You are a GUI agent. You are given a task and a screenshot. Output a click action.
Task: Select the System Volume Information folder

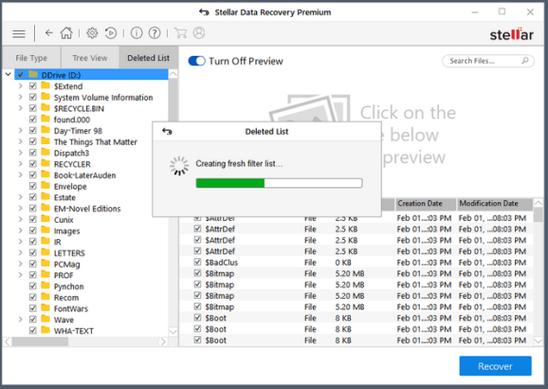click(x=103, y=98)
